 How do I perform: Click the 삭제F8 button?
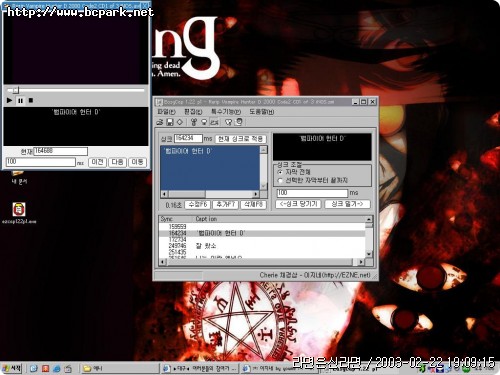click(254, 205)
